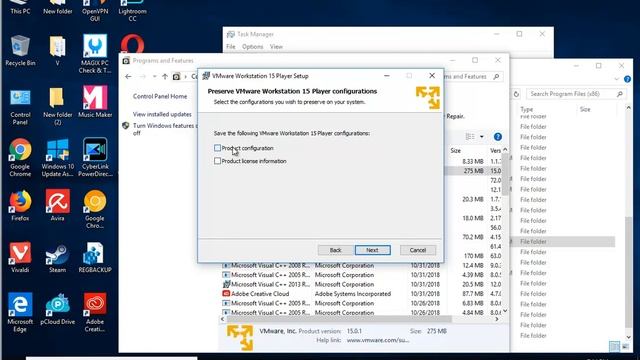Click Control Panel Home link
The image size is (640, 360).
tap(160, 96)
